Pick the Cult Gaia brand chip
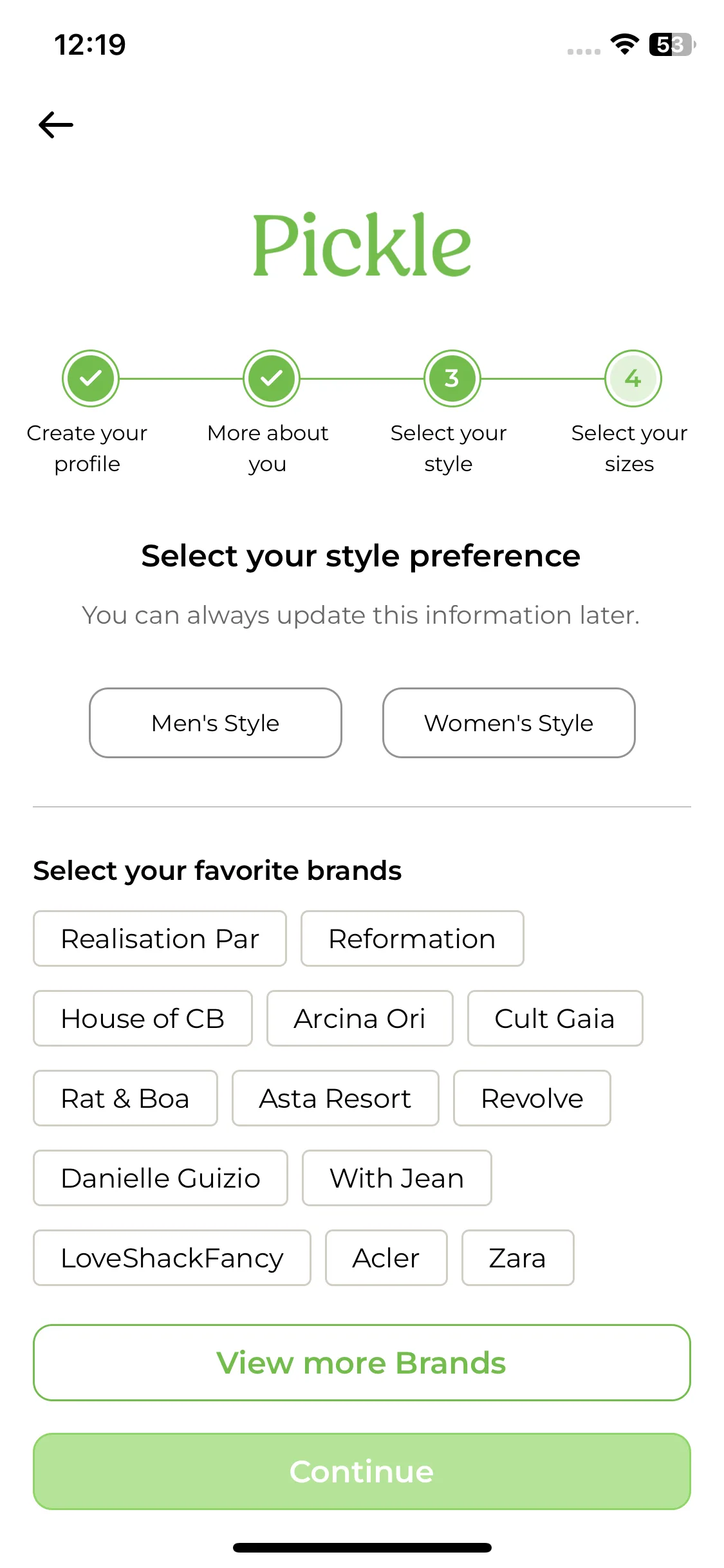Viewport: 724px width, 1568px height. 555,1018
